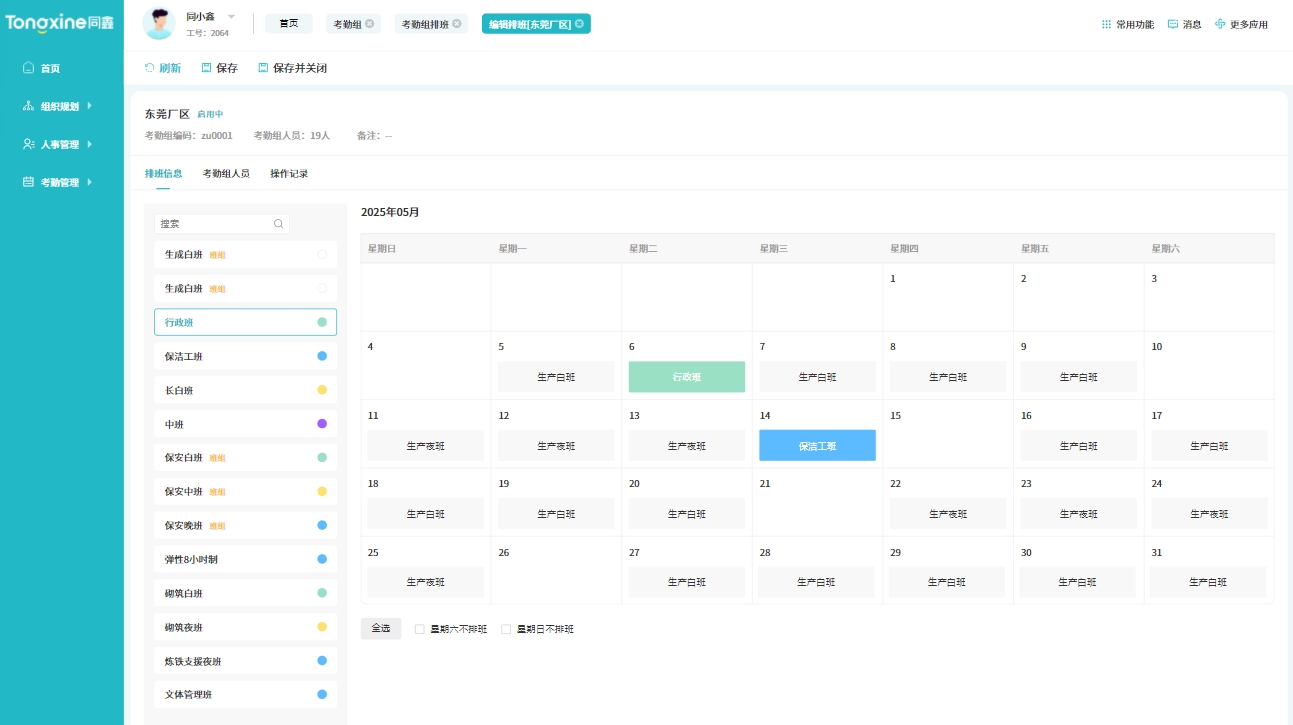
Task: Open the 常用功能 grid icon
Action: (x=1106, y=24)
